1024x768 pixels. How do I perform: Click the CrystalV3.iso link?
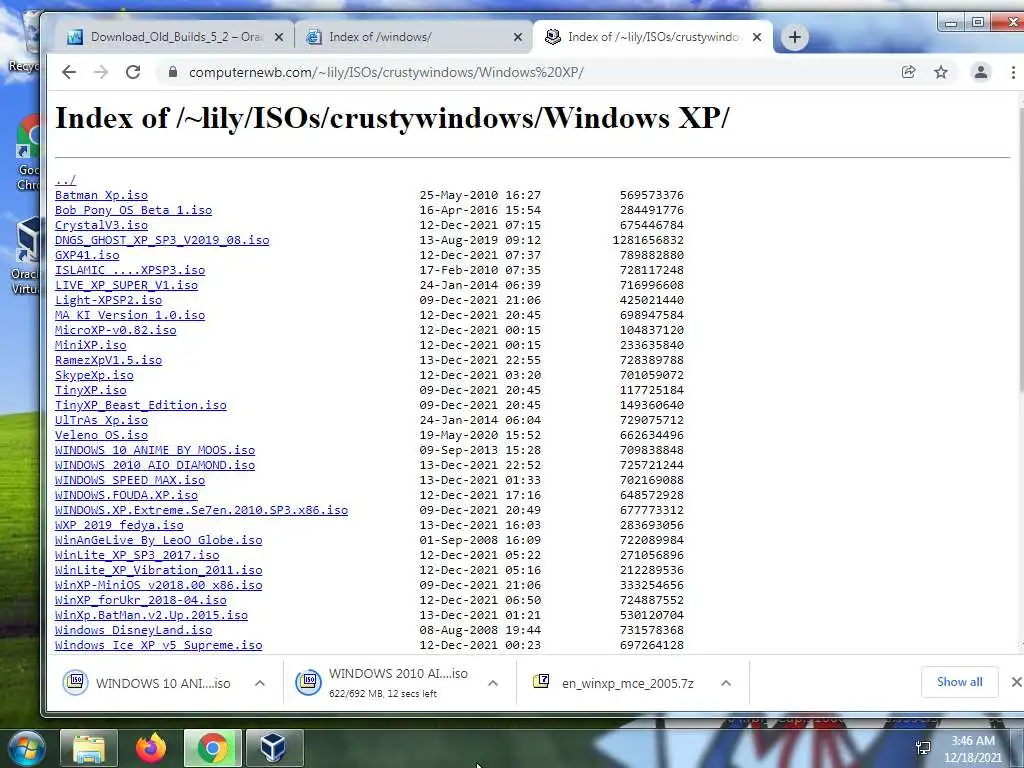[101, 225]
